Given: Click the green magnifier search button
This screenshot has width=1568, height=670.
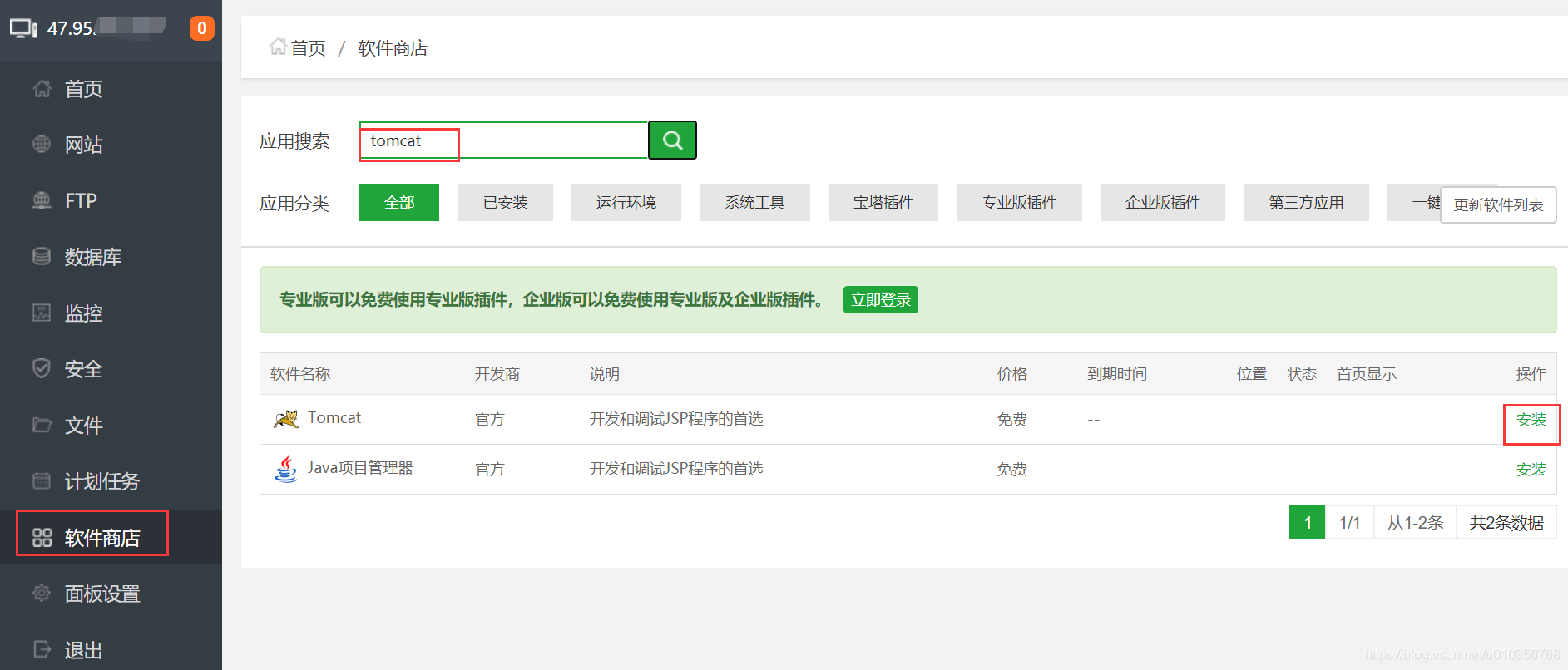Looking at the screenshot, I should pos(672,140).
